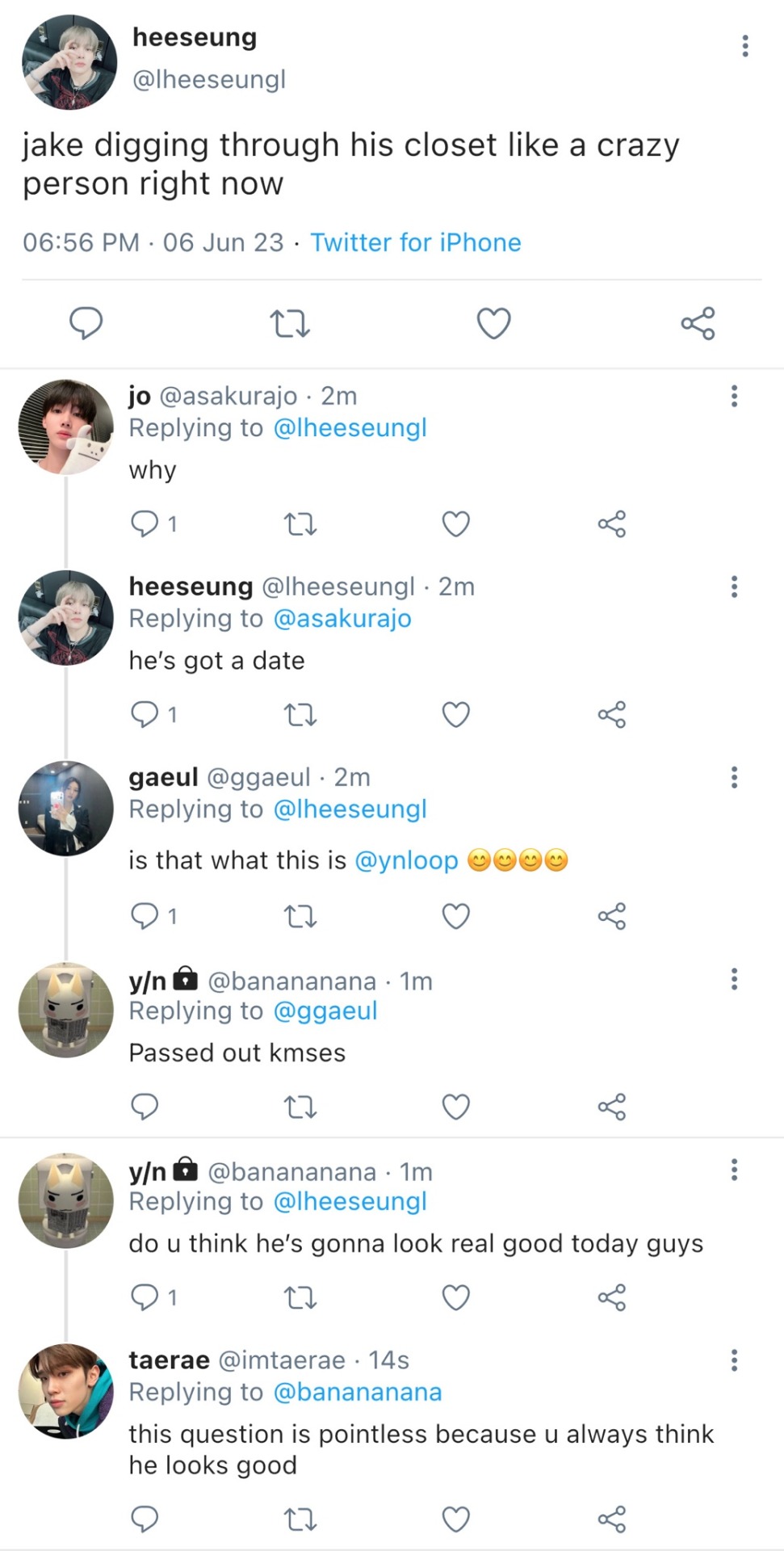
Task: Retweet taerae's reply
Action: (x=300, y=1519)
